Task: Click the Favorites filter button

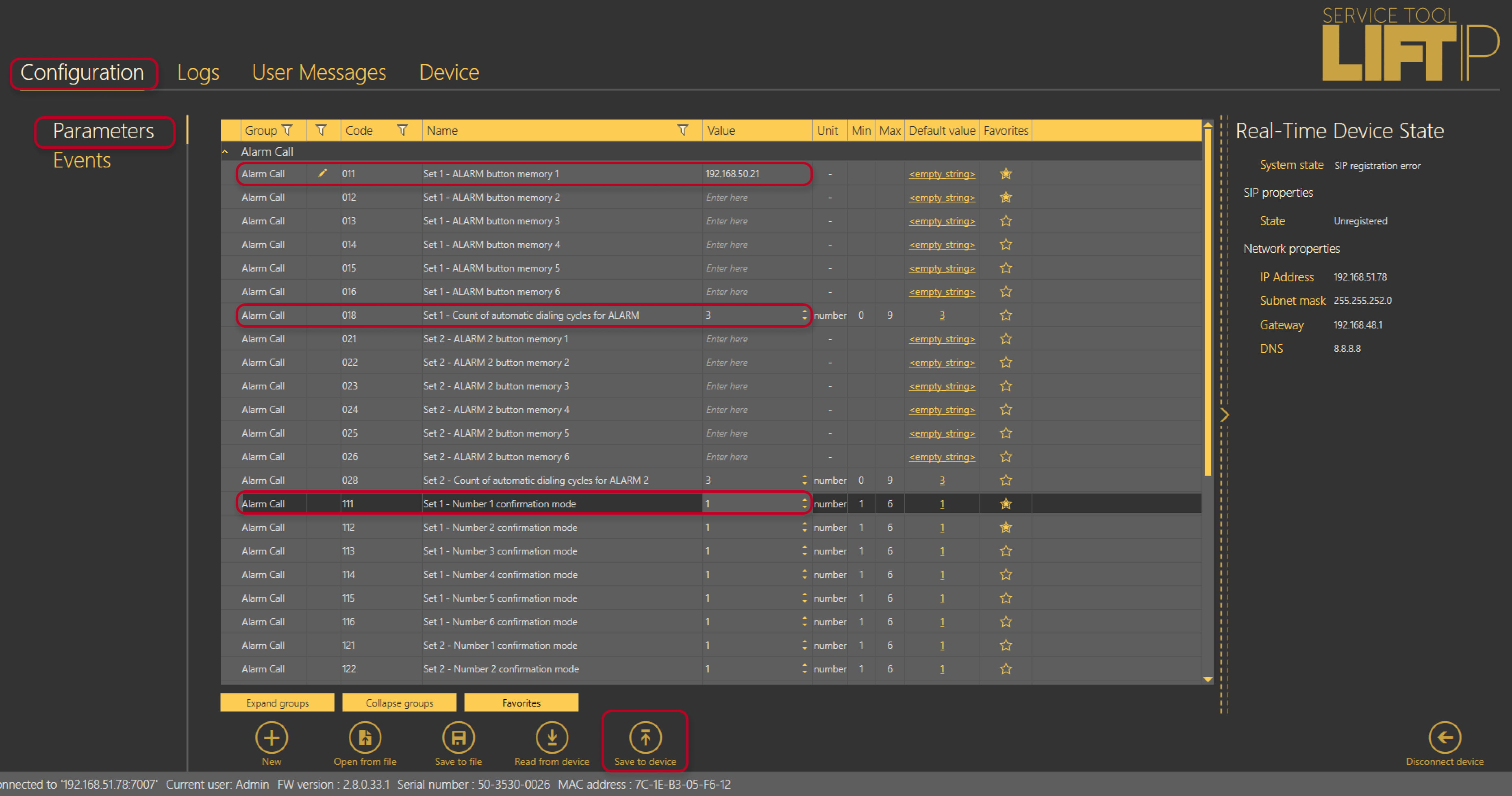Action: [x=521, y=702]
